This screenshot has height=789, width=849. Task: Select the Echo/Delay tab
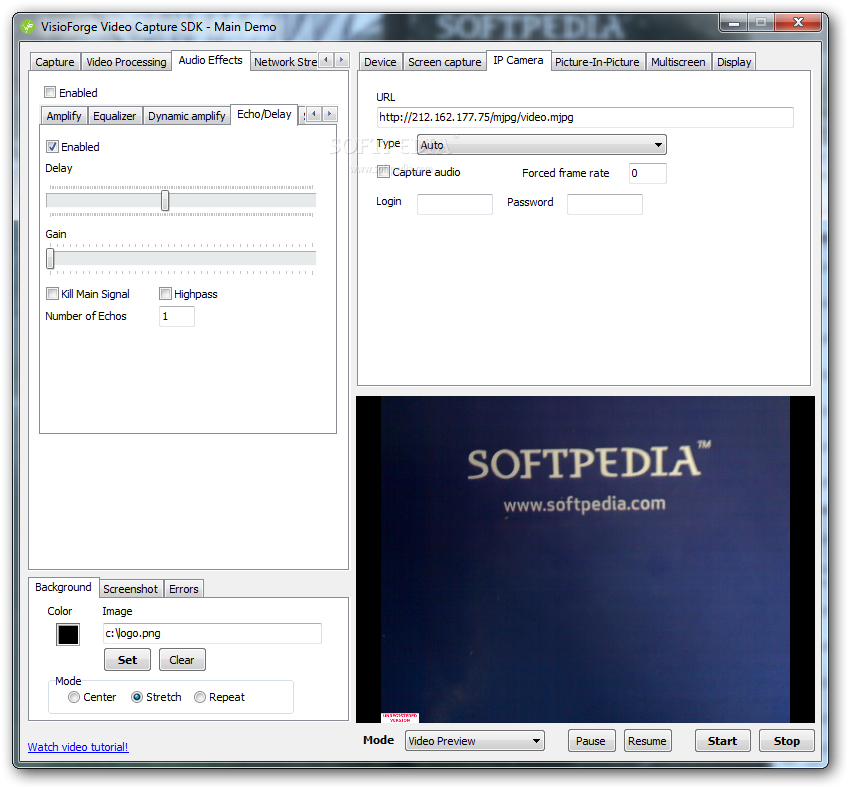264,114
